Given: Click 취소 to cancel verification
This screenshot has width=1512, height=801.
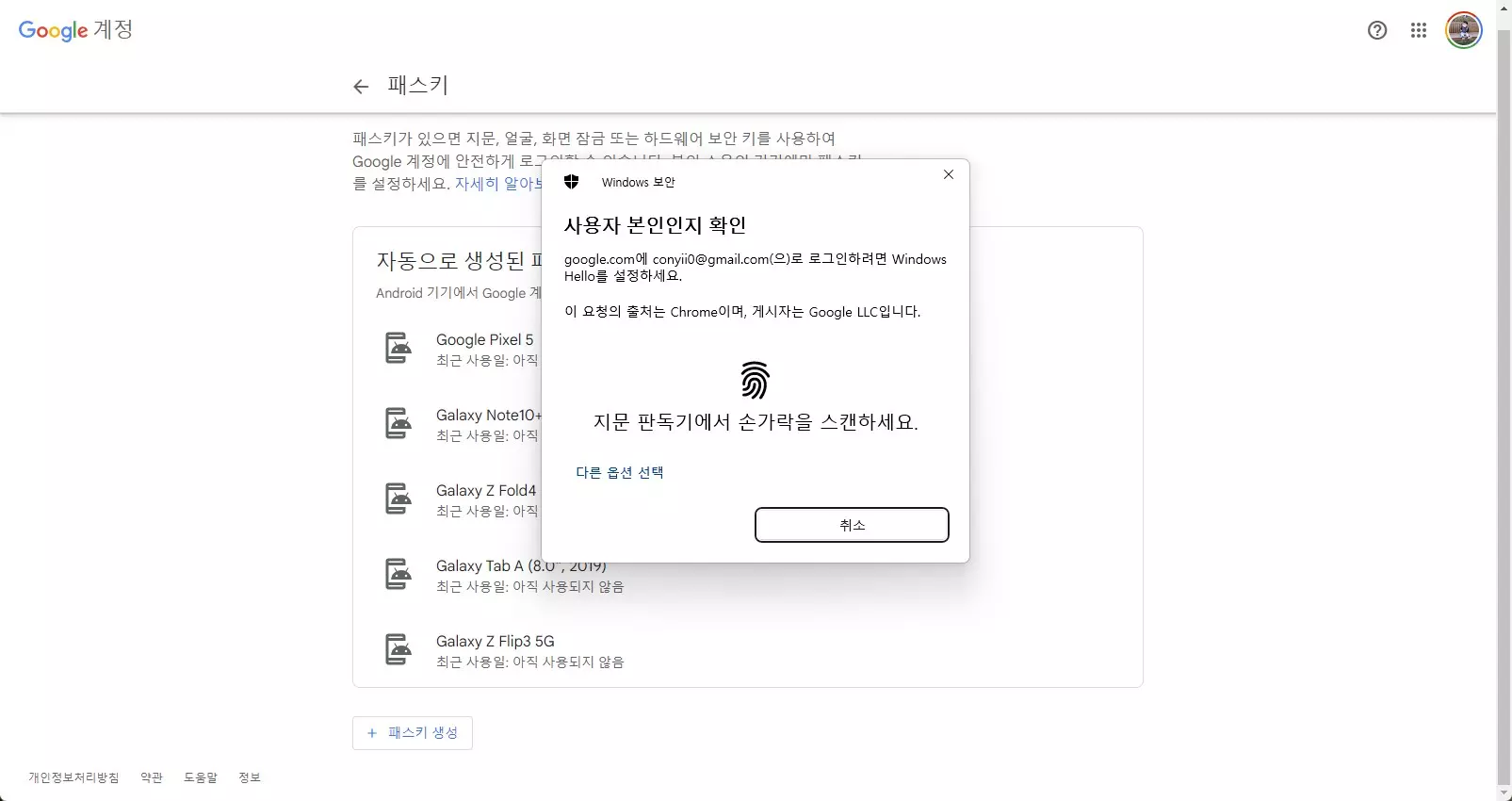Looking at the screenshot, I should (x=852, y=525).
